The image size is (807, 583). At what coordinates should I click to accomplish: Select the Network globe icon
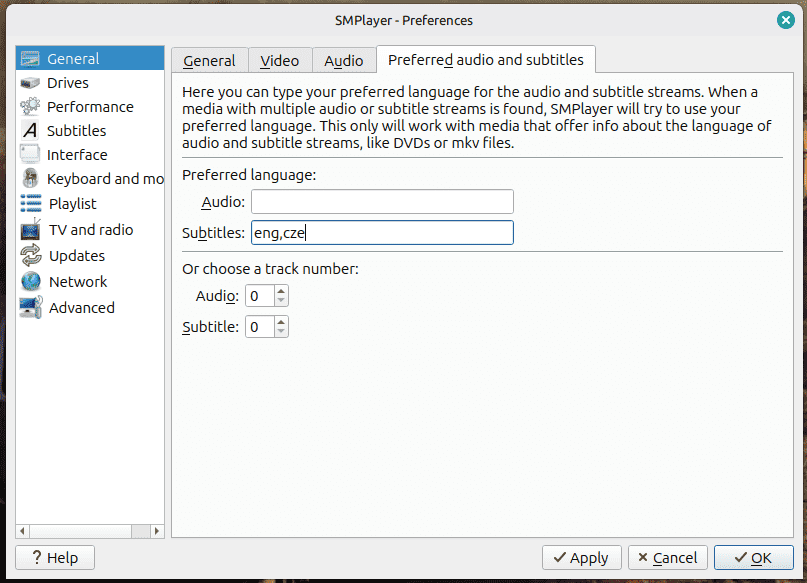(30, 282)
